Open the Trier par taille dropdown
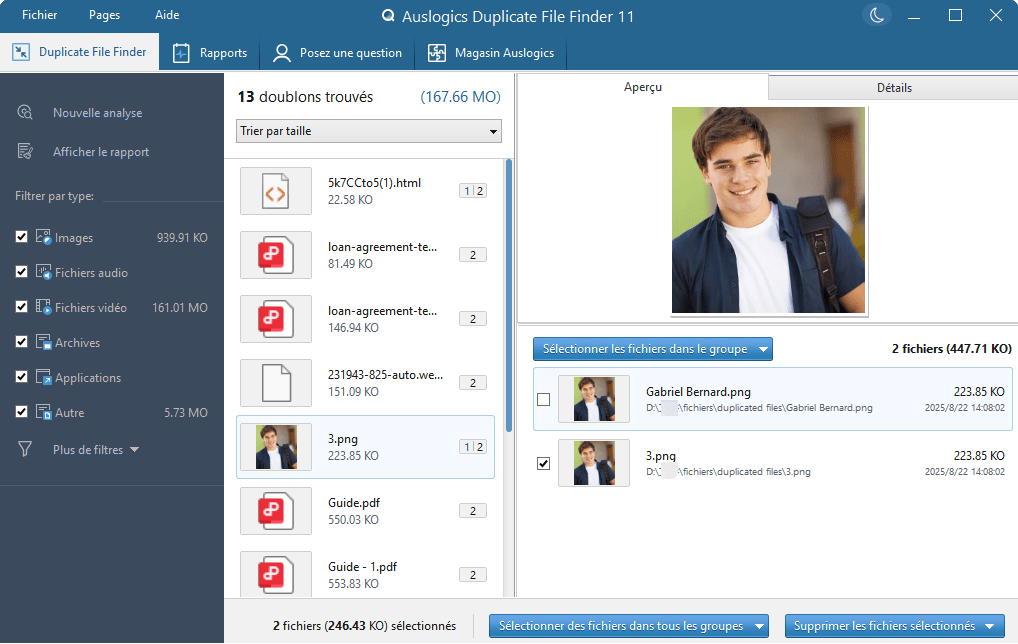The height and width of the screenshot is (644, 1018). [x=368, y=131]
